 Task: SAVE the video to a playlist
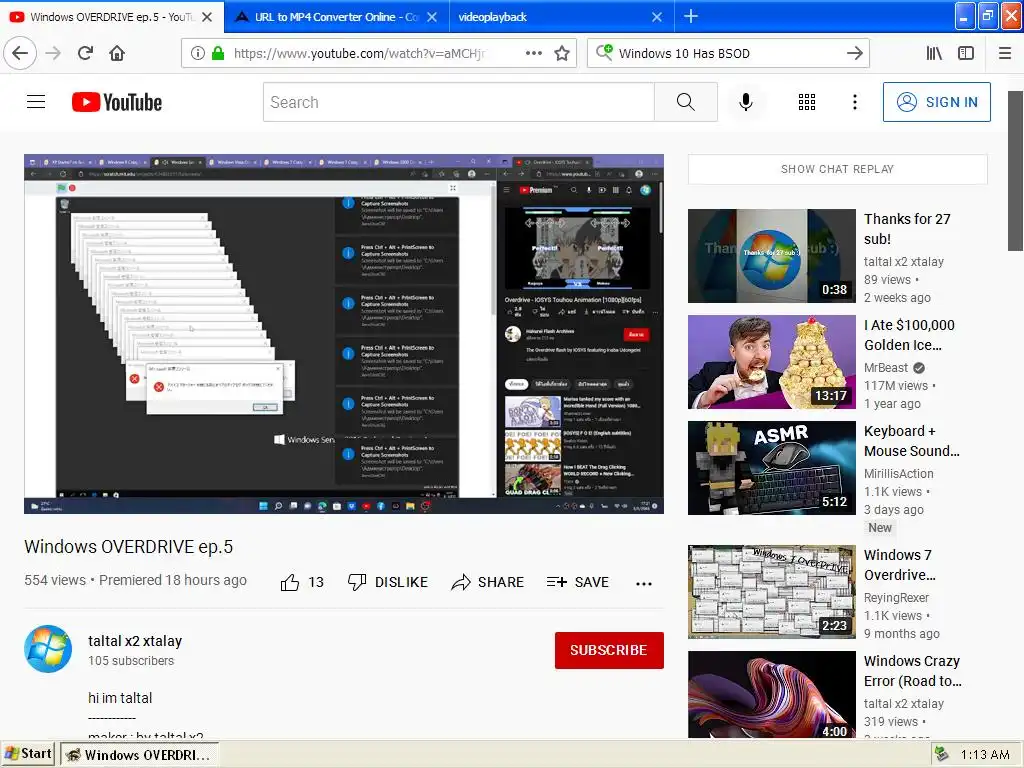pos(577,582)
